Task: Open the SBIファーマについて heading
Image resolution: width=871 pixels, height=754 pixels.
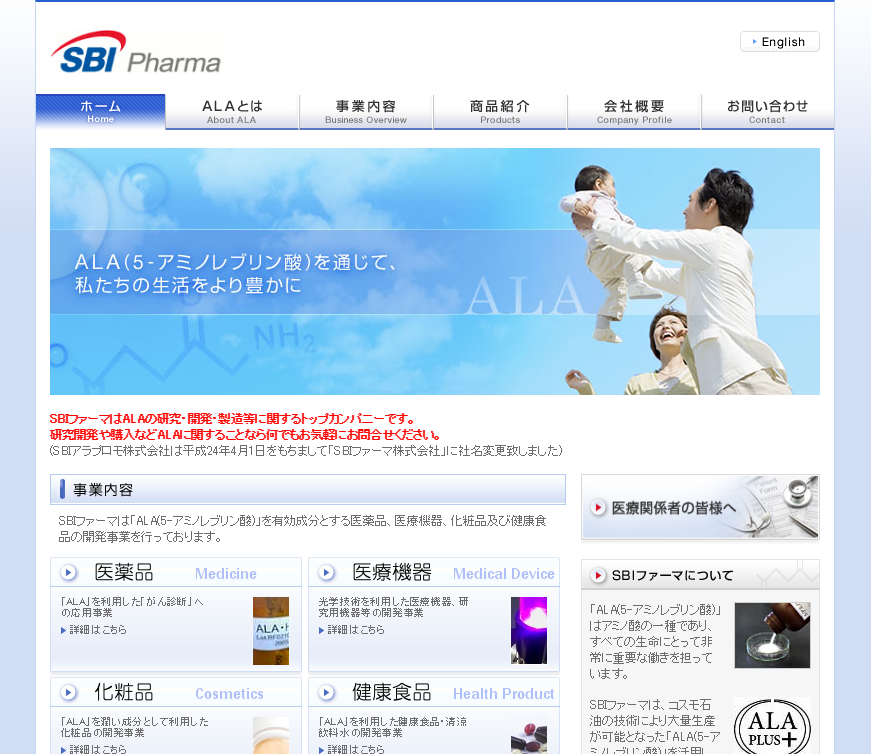Action: pyautogui.click(x=700, y=575)
